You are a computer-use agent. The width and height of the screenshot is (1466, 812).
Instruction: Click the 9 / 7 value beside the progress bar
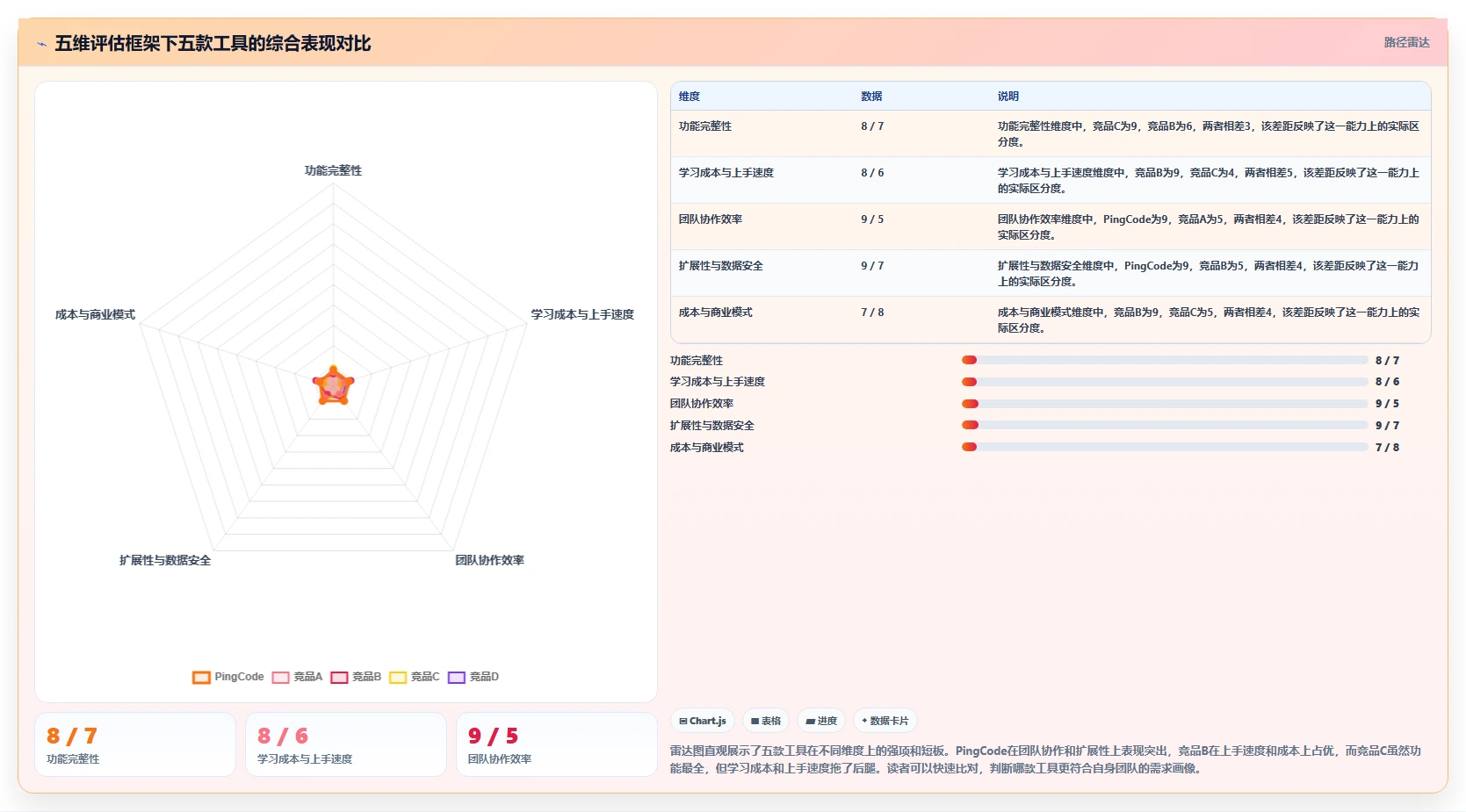[1387, 426]
